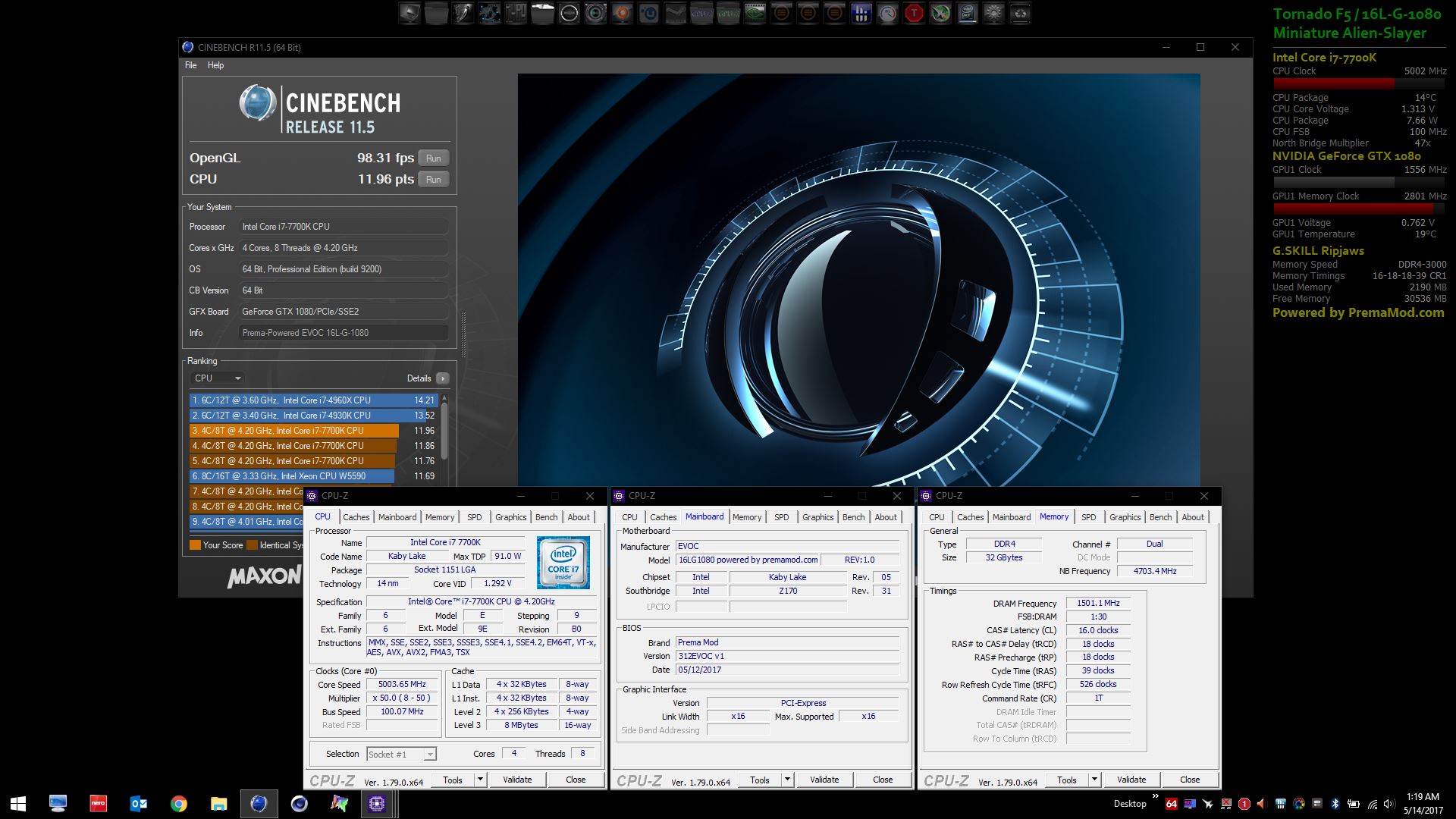Switch to SPD tab in CPU-Z Mainboard window
1456x819 pixels.
point(782,517)
